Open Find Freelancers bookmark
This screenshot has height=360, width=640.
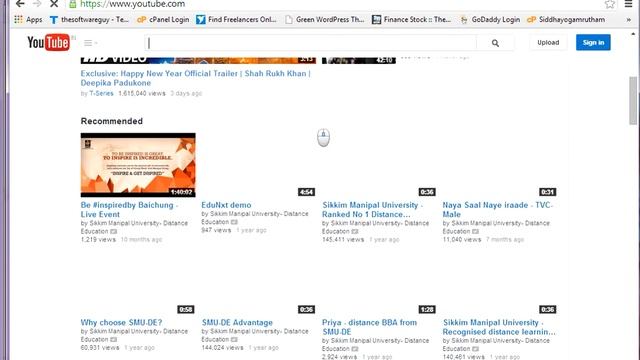coord(236,19)
